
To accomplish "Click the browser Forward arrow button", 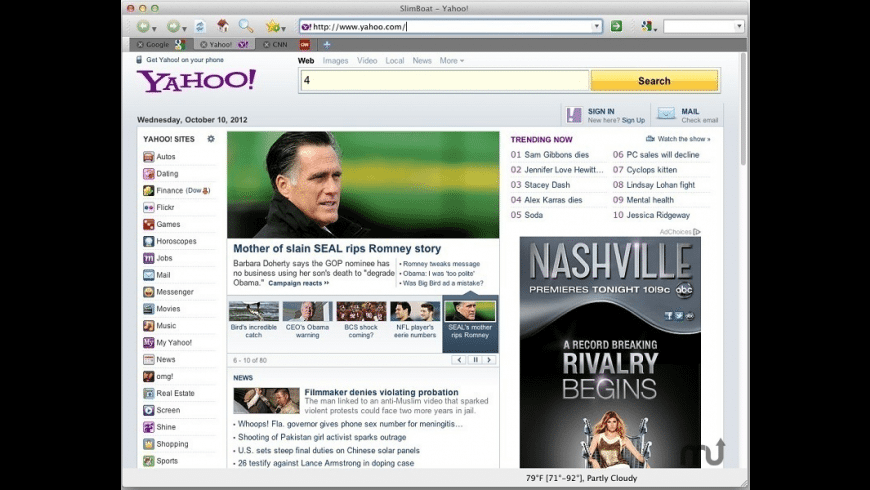I will pos(173,26).
